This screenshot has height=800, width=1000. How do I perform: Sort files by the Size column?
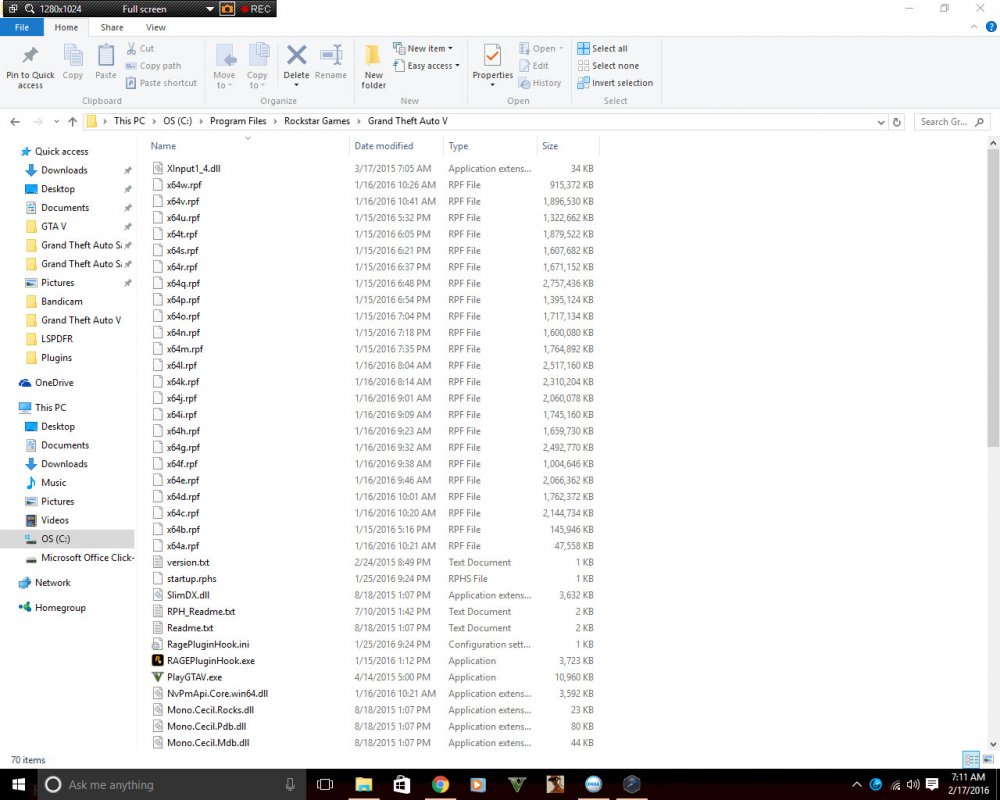pyautogui.click(x=550, y=146)
